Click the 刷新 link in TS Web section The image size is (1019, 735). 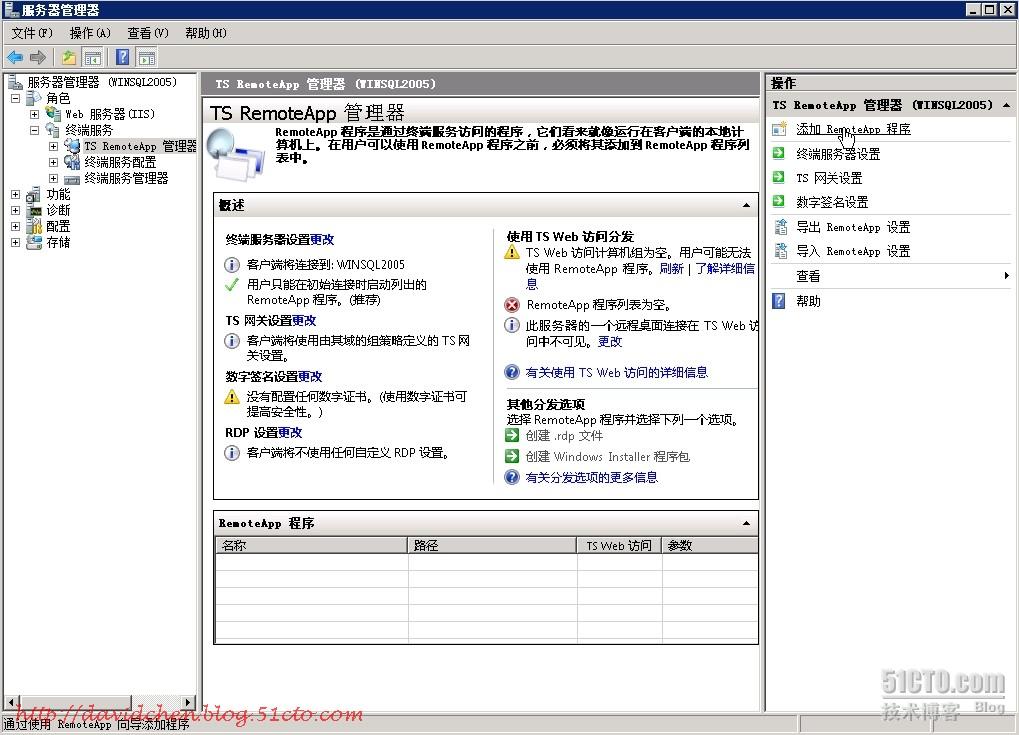pos(671,268)
